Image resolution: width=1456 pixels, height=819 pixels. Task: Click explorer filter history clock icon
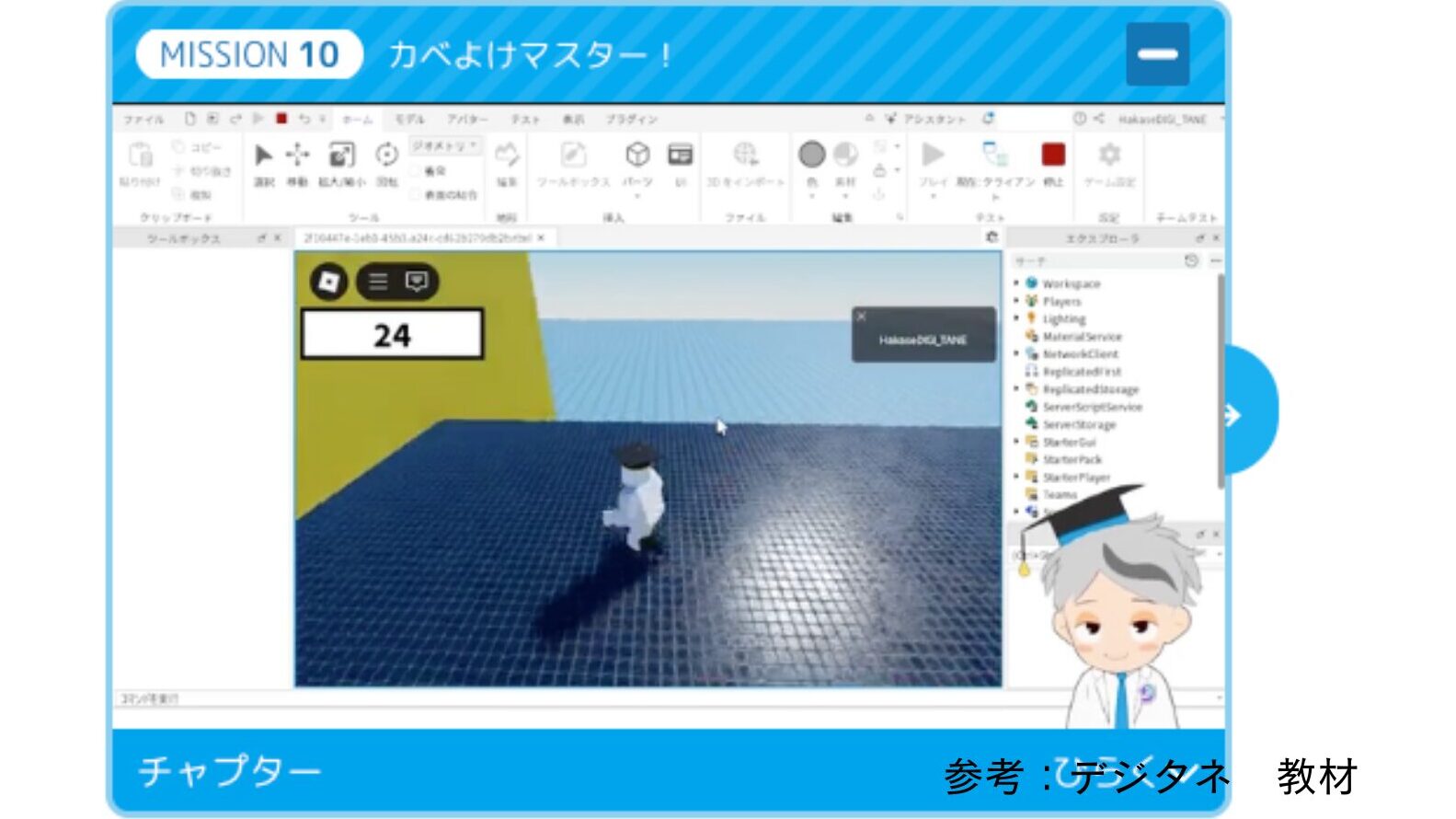(x=1191, y=261)
